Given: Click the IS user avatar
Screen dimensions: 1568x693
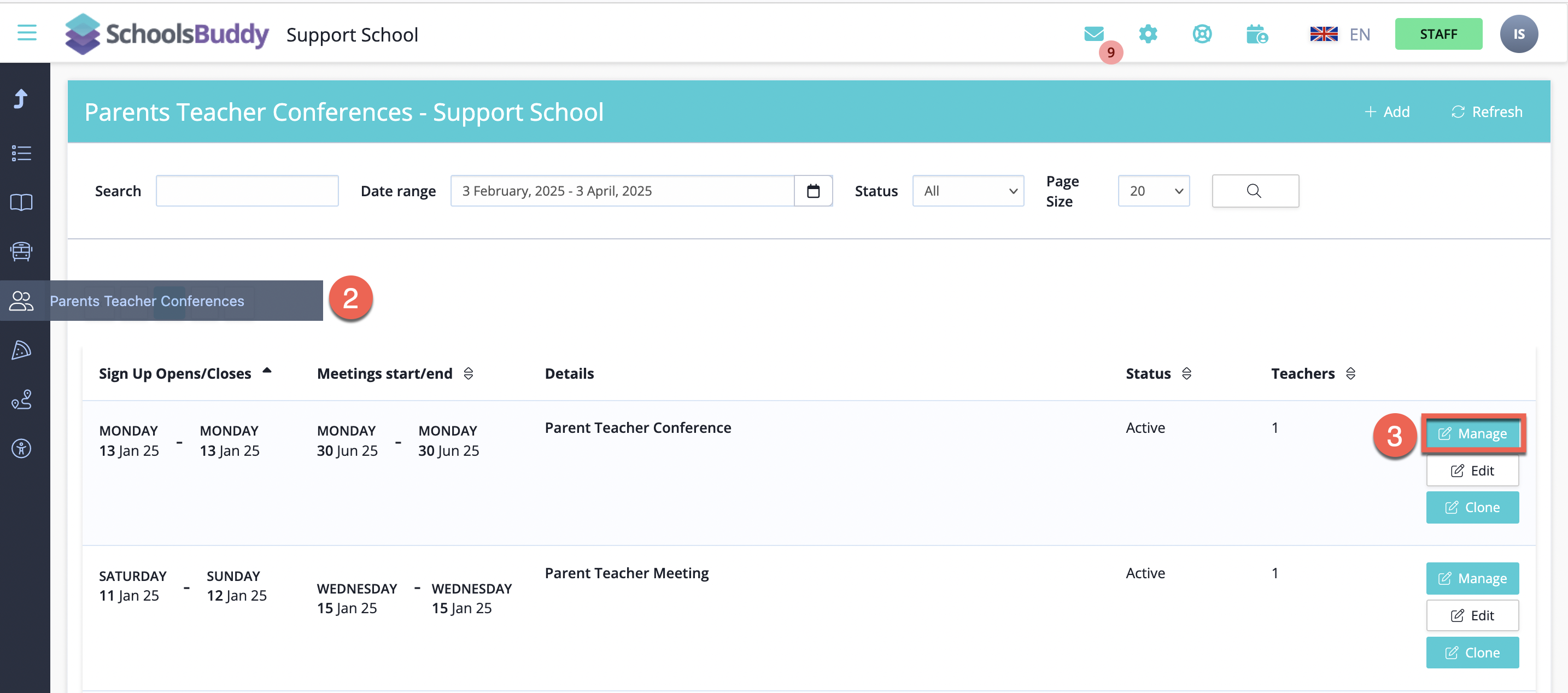Looking at the screenshot, I should (1519, 34).
